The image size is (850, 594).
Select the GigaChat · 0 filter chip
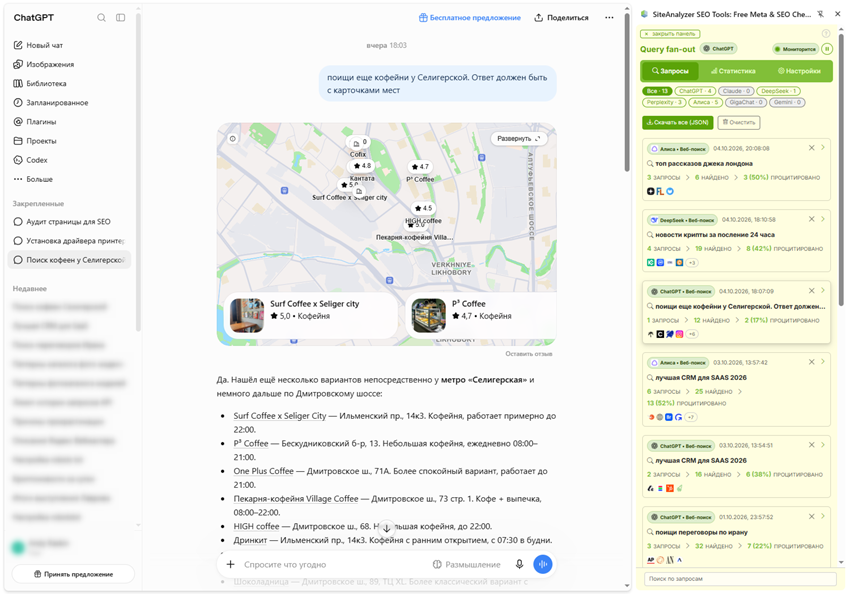tap(746, 102)
